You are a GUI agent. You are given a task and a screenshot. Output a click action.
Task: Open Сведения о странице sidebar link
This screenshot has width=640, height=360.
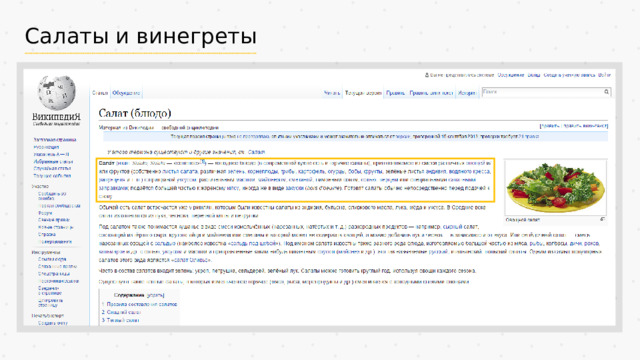[x=49, y=291]
